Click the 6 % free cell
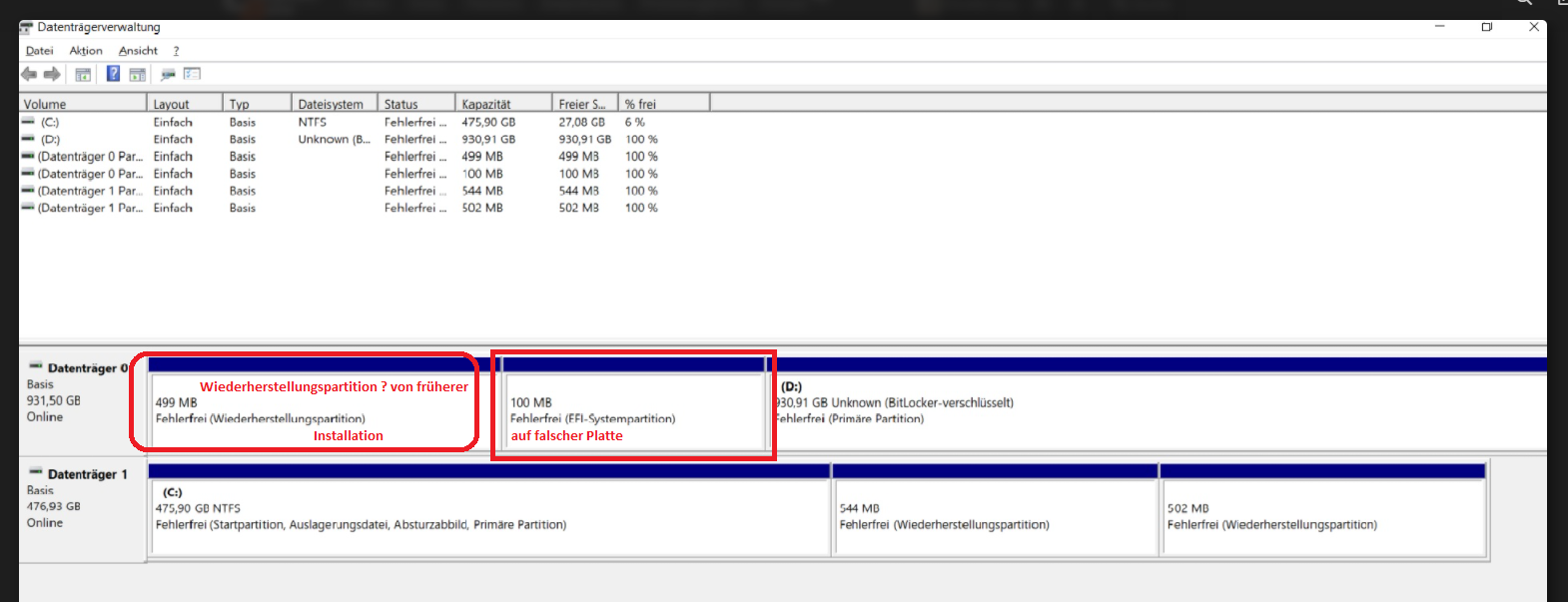This screenshot has height=602, width=1568. (x=635, y=122)
